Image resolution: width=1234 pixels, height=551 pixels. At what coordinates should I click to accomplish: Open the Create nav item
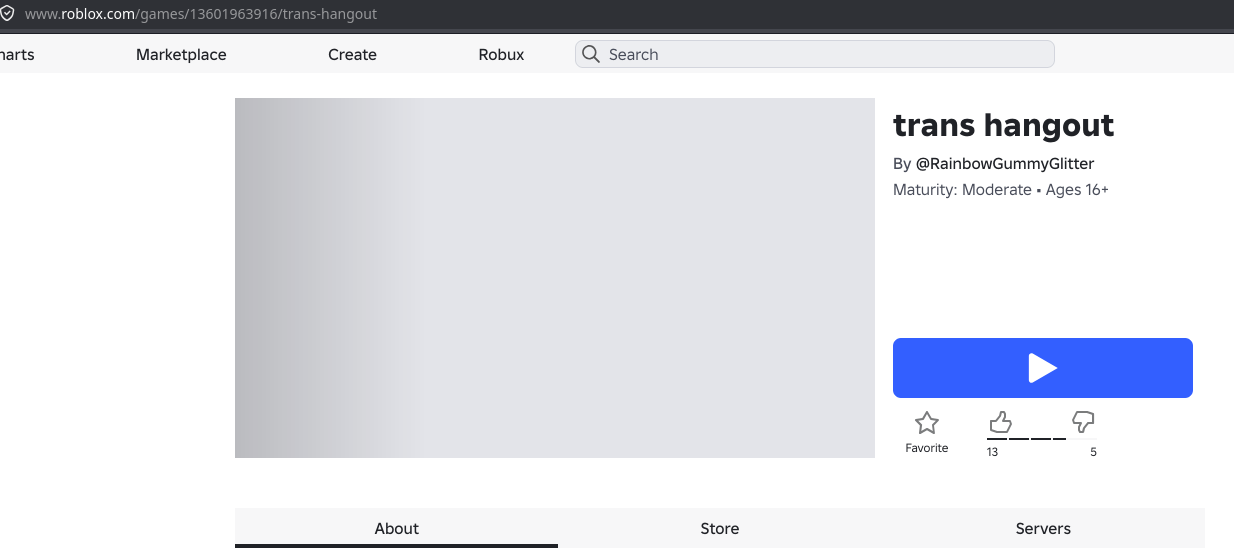pos(352,55)
